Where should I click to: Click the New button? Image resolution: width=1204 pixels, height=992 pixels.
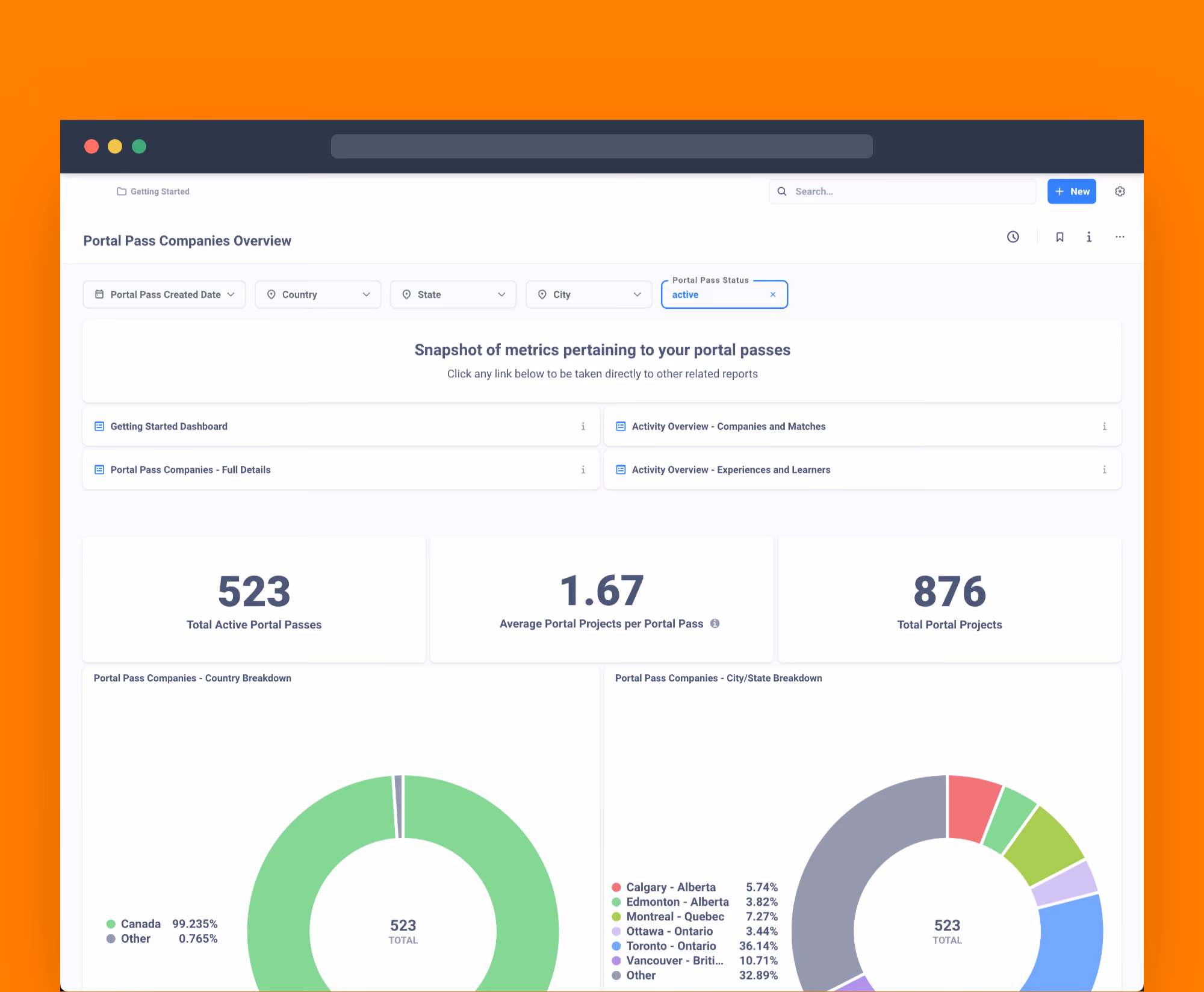point(1072,191)
